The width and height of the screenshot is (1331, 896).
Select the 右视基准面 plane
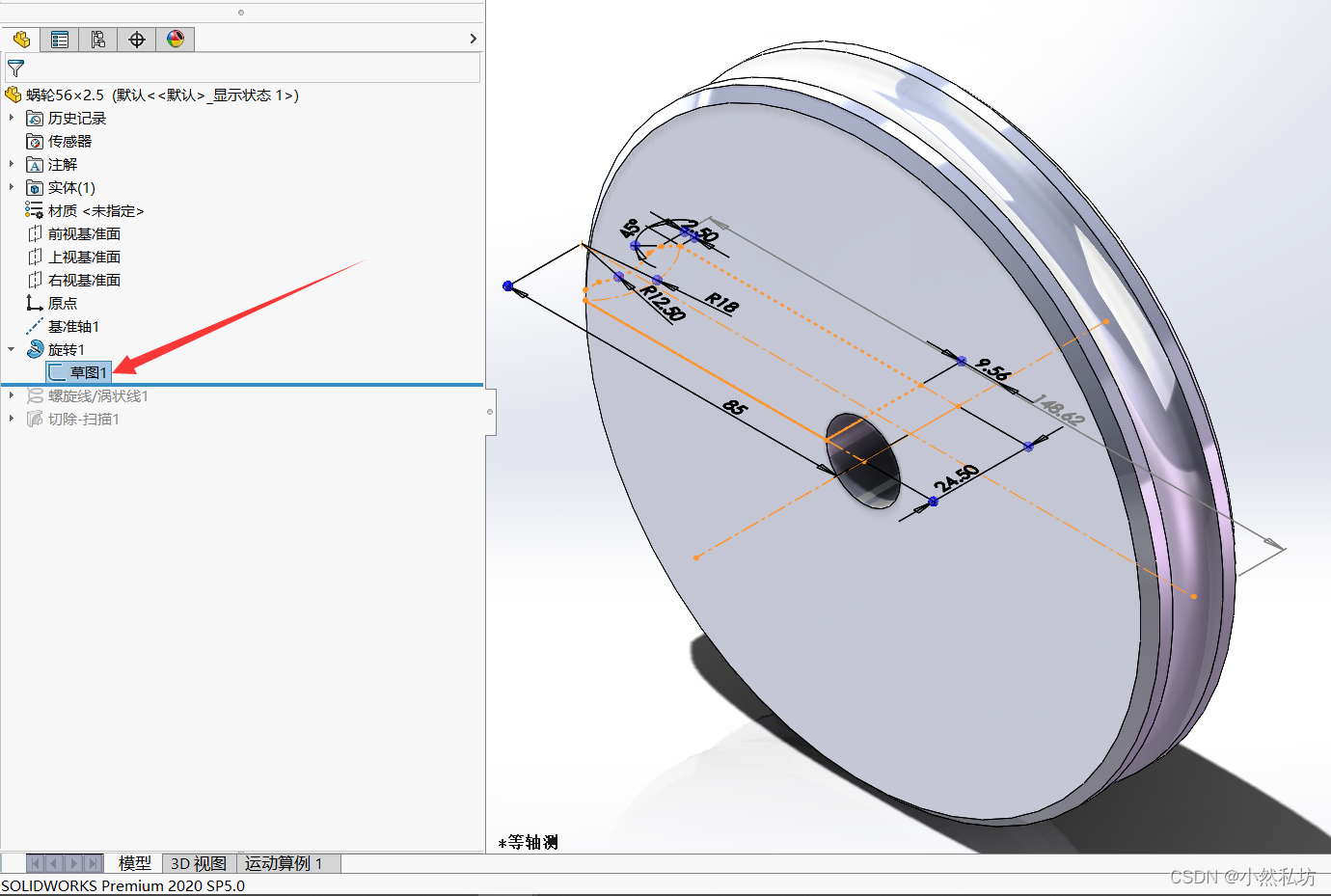click(x=84, y=280)
